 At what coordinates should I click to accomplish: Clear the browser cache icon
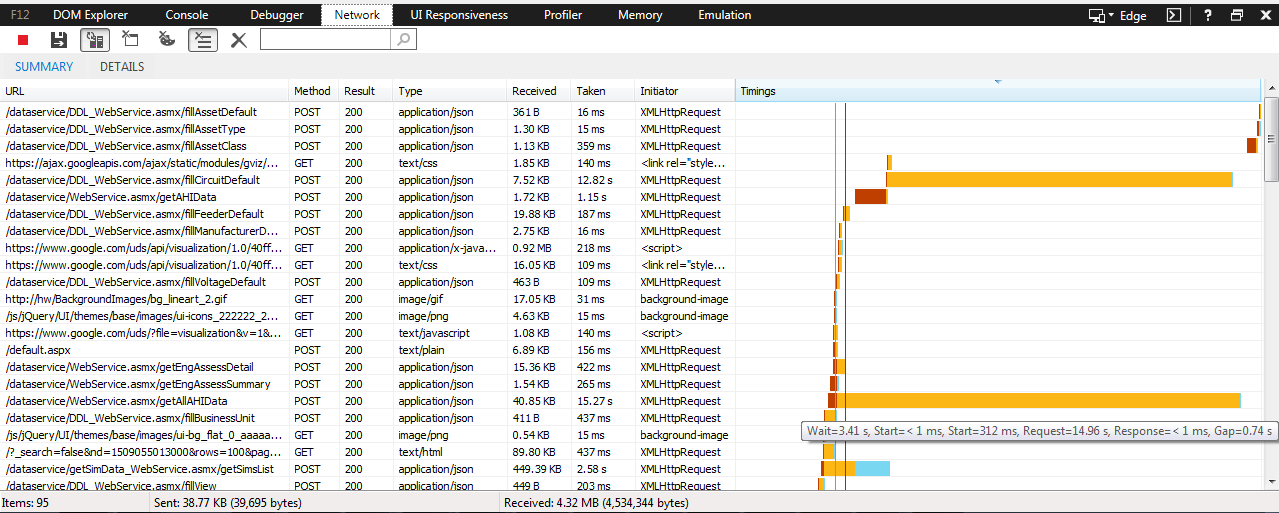pos(131,40)
